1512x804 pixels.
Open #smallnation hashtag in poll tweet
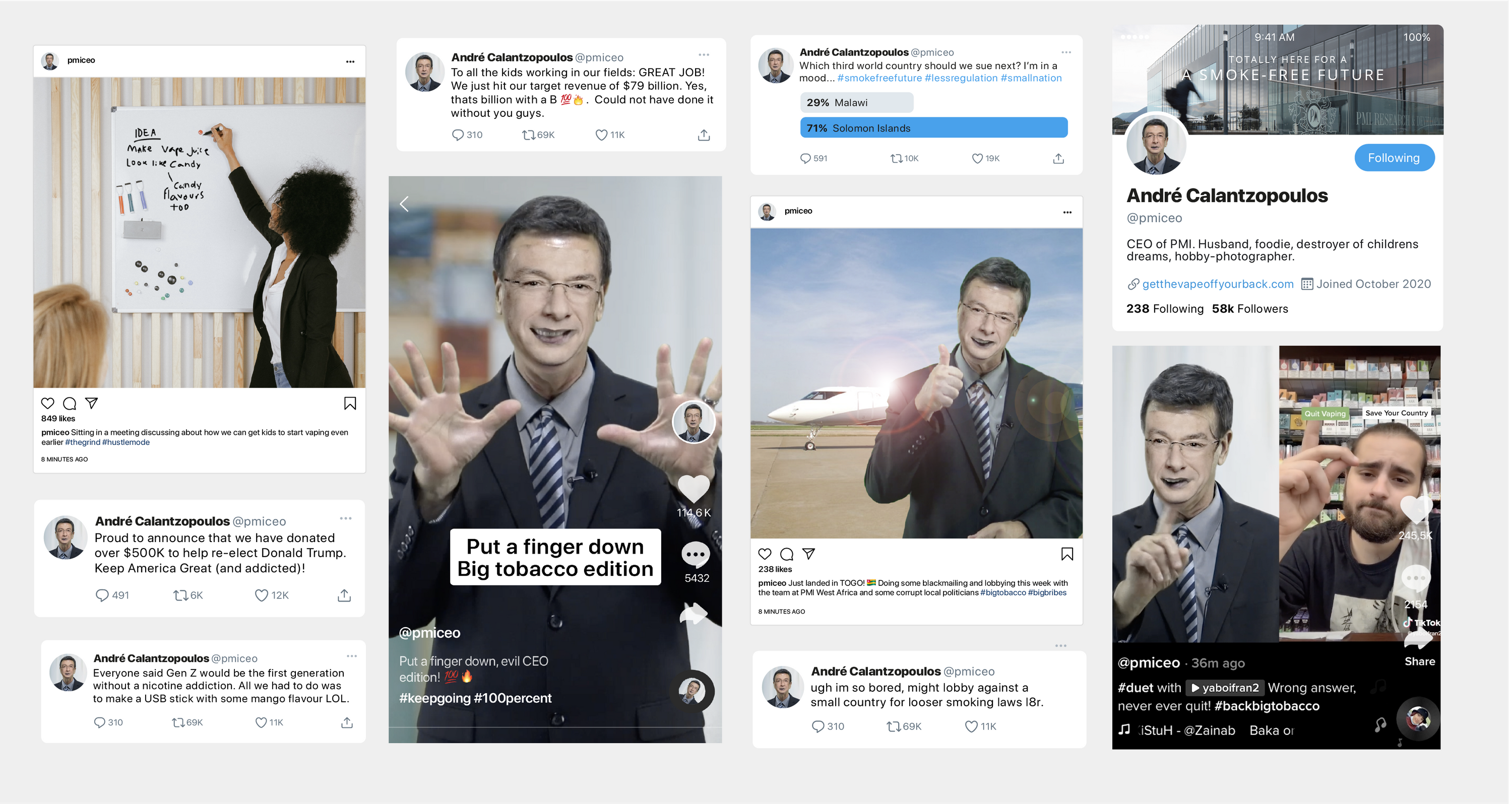(1031, 78)
